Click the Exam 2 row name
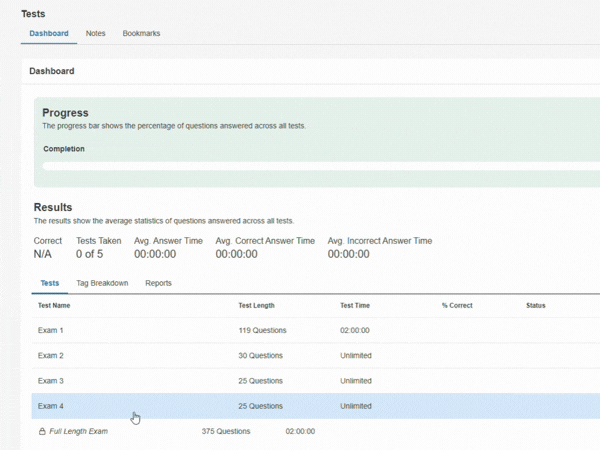This screenshot has width=600, height=450. pos(51,356)
